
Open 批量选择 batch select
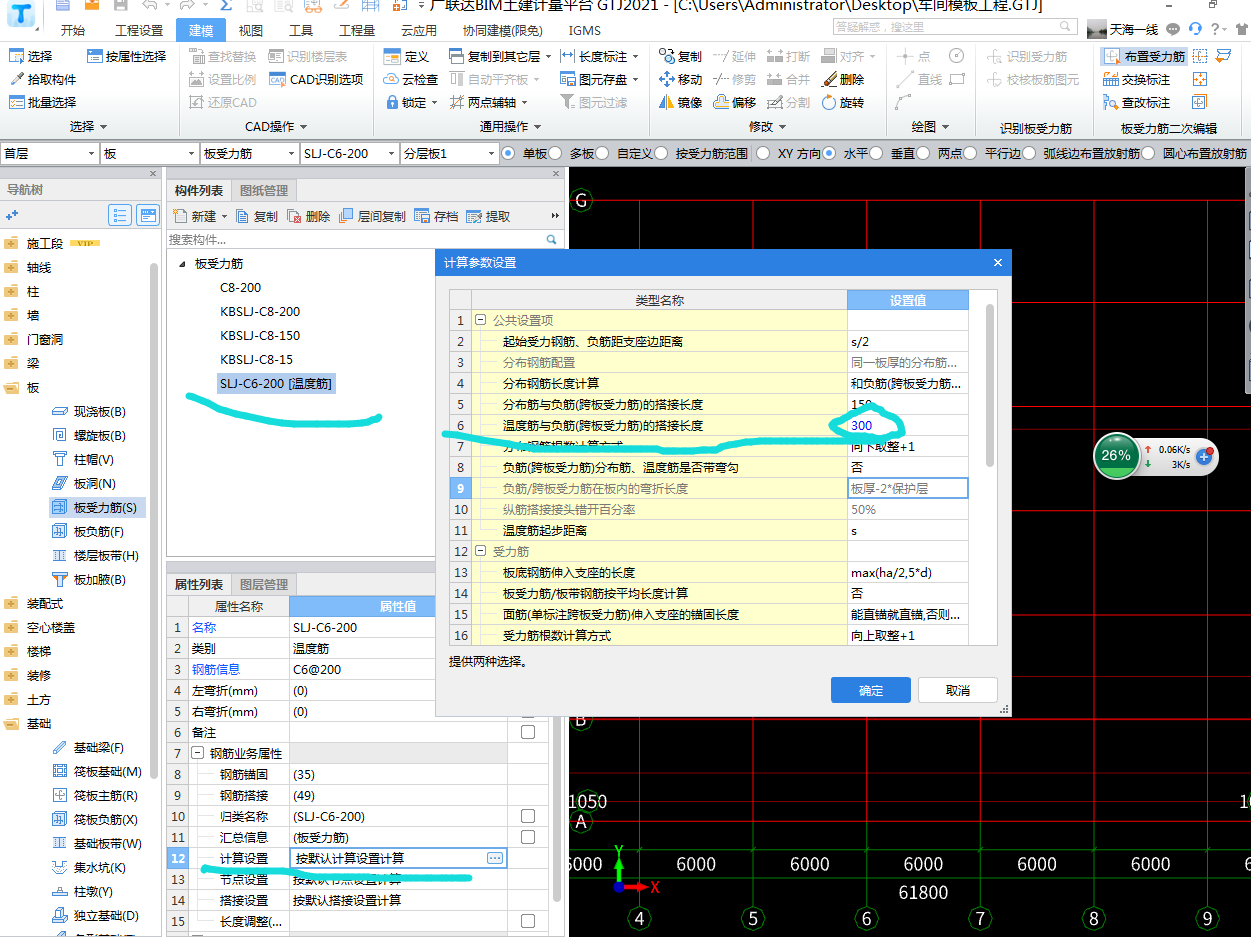click(x=43, y=102)
